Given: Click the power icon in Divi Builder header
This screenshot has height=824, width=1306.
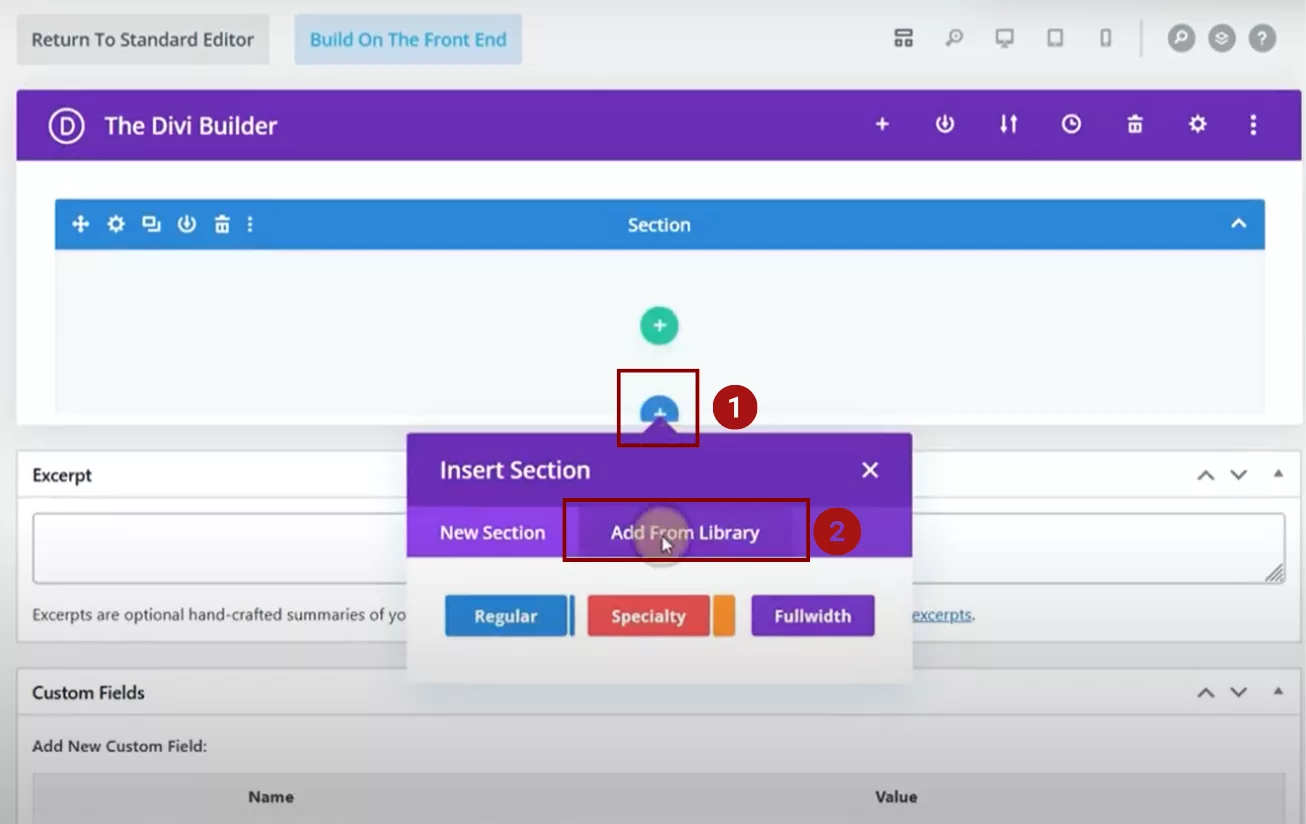Looking at the screenshot, I should click(945, 124).
